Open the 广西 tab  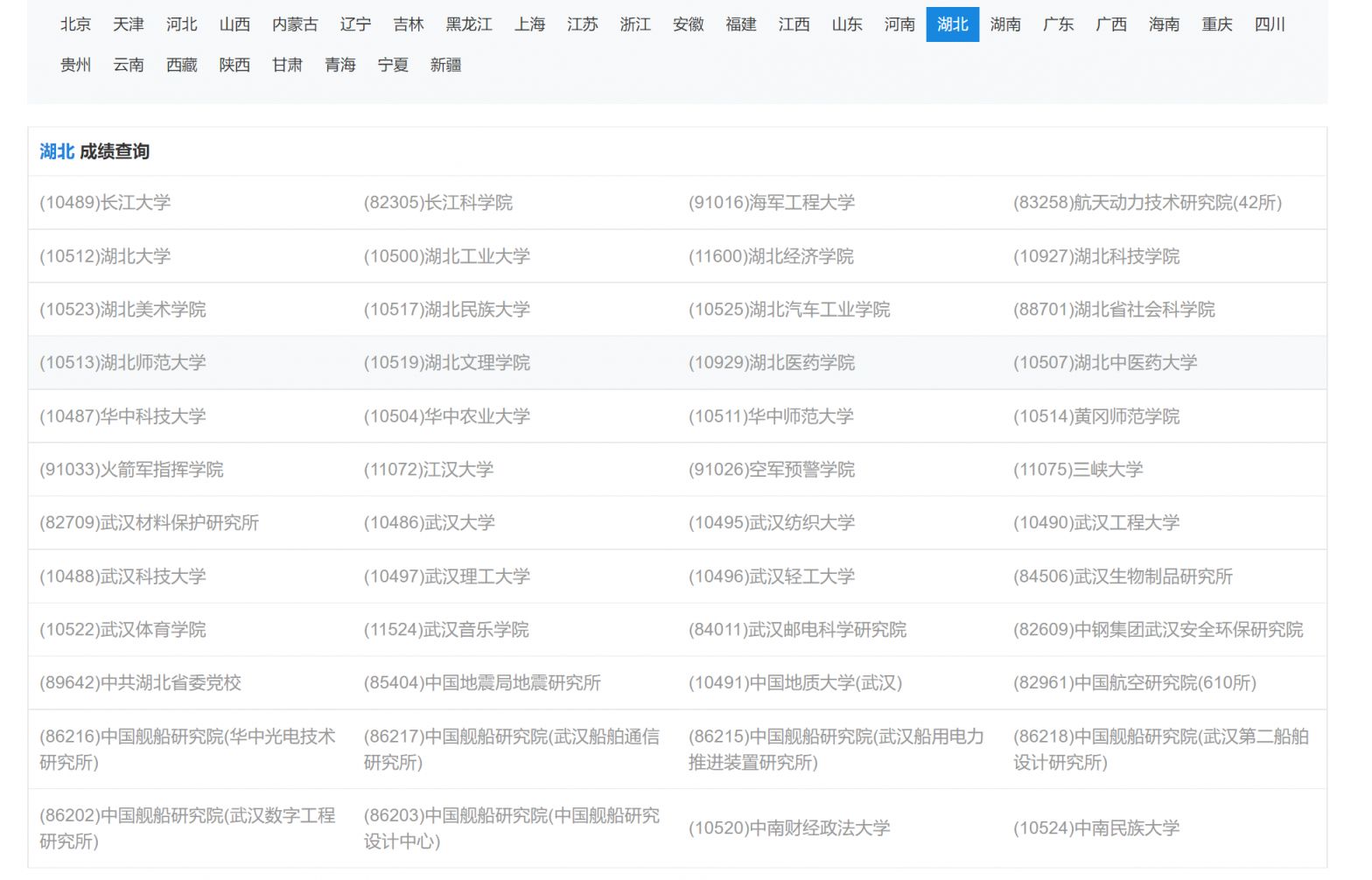click(1111, 24)
